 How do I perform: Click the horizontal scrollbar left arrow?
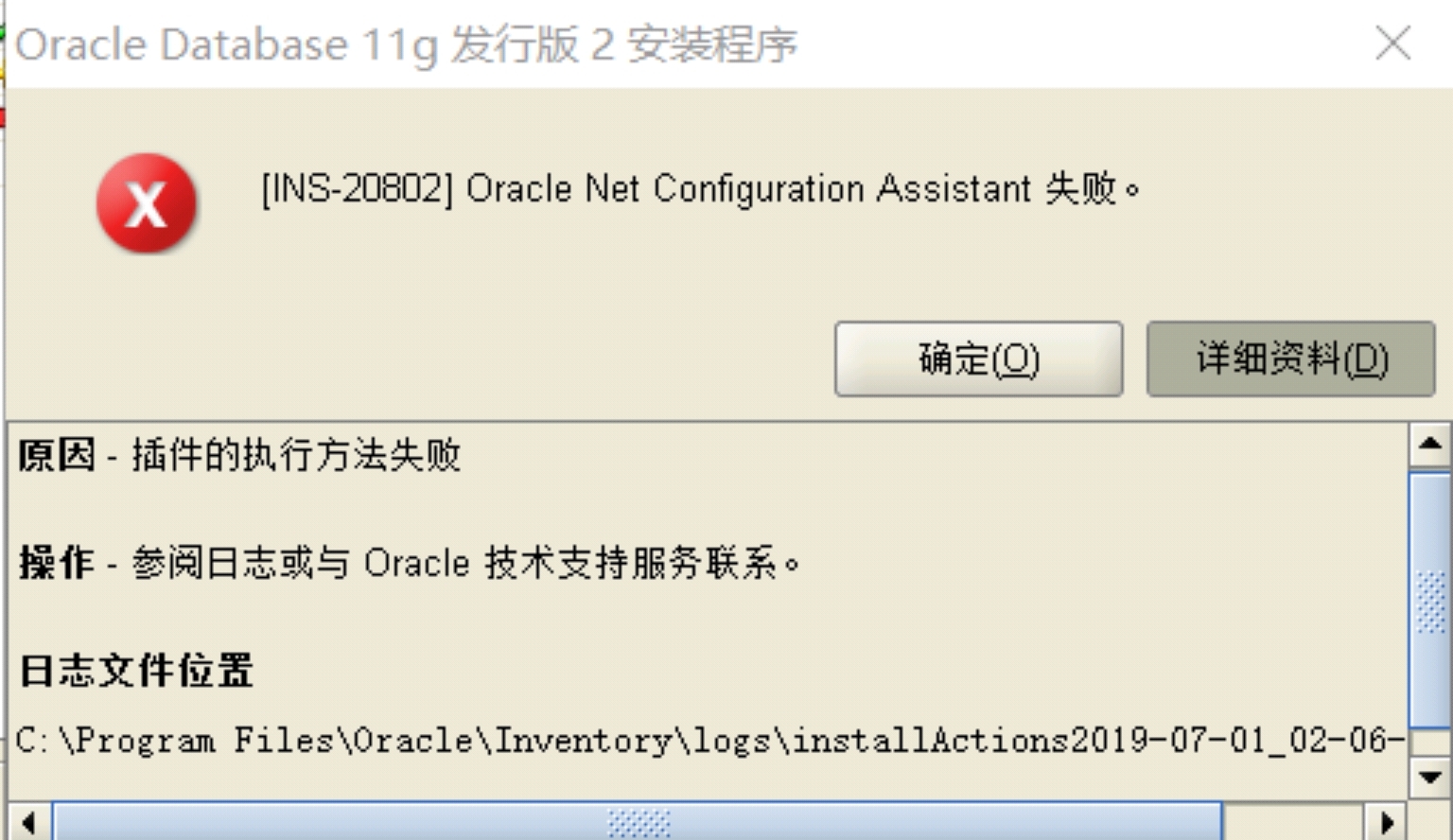pos(28,821)
